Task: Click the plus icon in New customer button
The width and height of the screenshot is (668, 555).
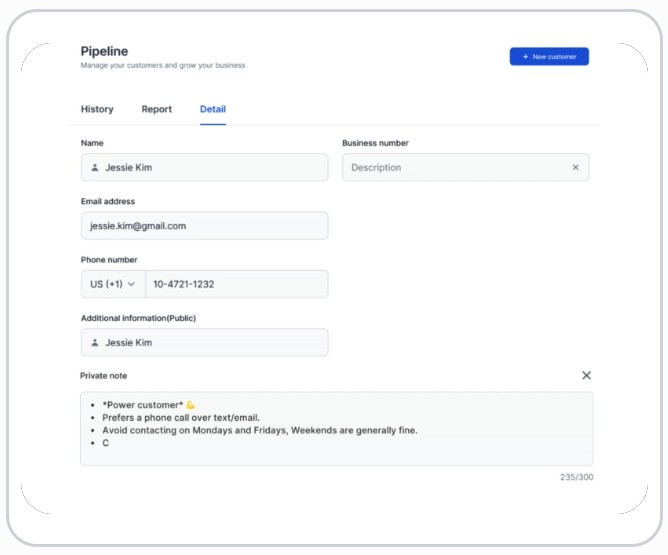Action: pyautogui.click(x=526, y=57)
